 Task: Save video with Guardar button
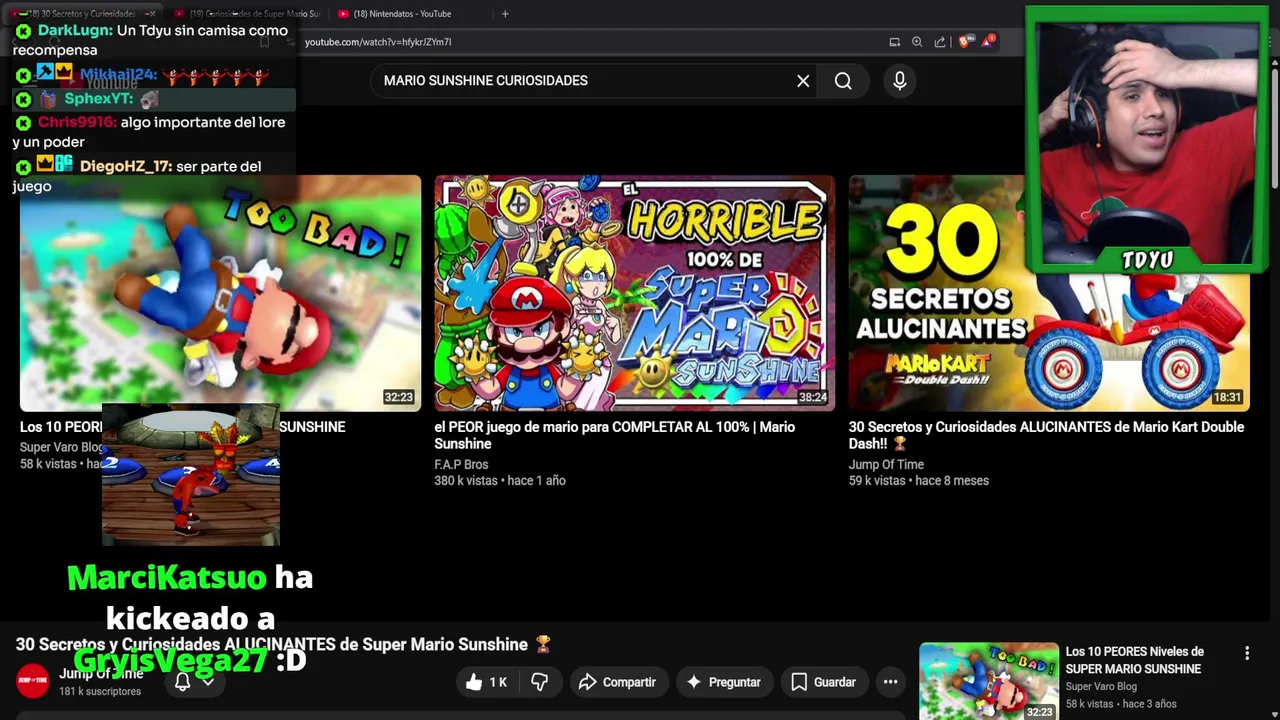tap(823, 682)
